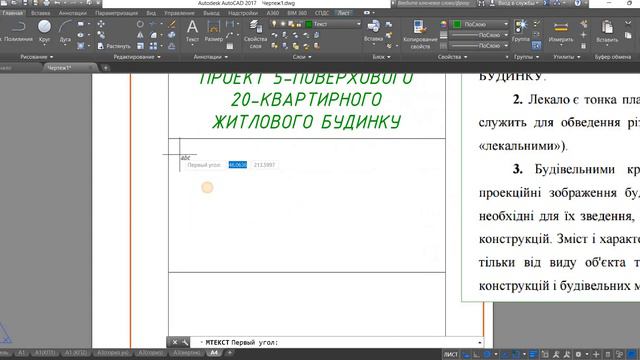Open the command line history arrow
640x360 pixels.
coord(480,342)
